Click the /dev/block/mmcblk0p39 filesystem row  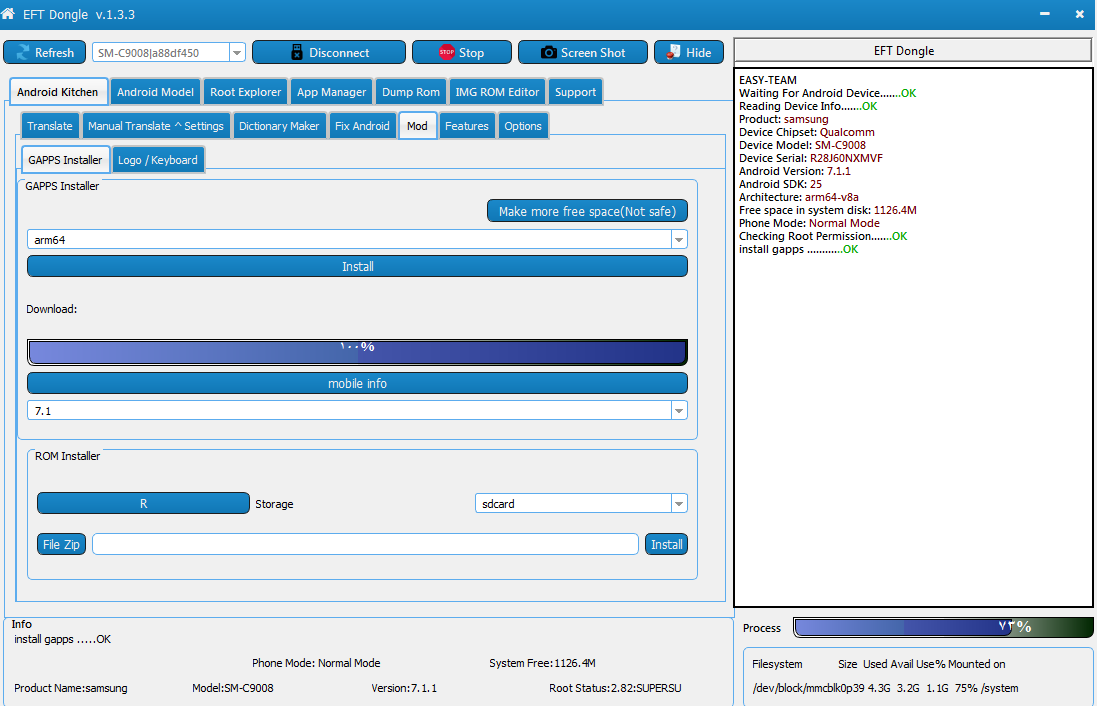pos(886,688)
